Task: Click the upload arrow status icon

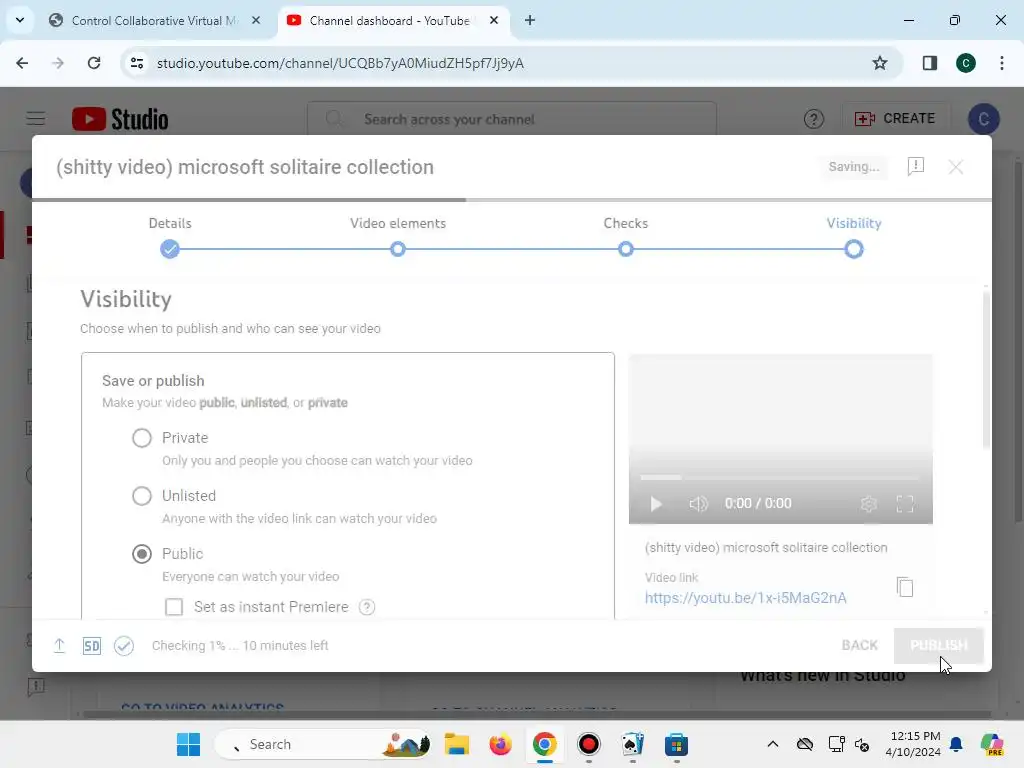Action: (59, 645)
